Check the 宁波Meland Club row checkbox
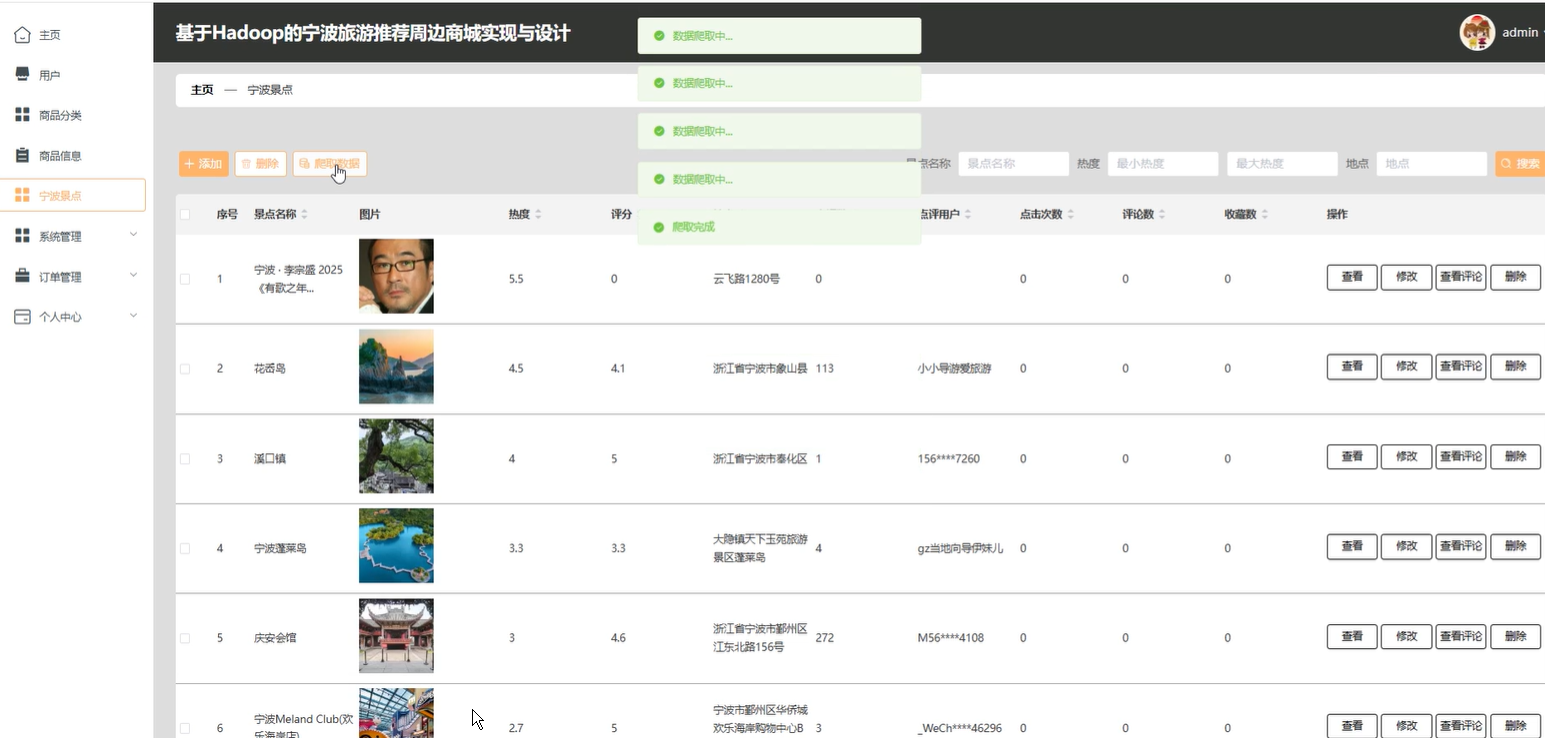The width and height of the screenshot is (1545, 738). coord(185,728)
